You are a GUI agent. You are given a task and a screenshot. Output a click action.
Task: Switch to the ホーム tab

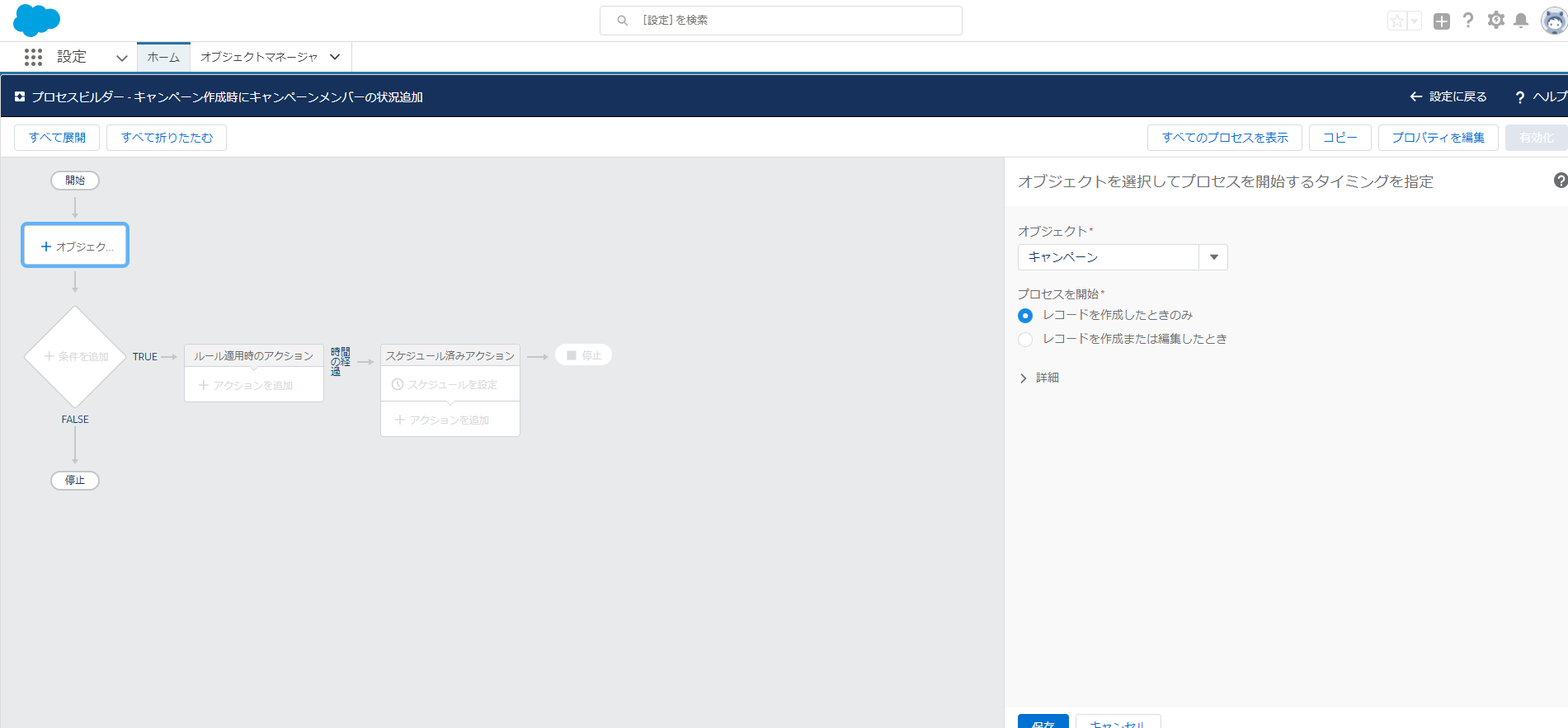[x=163, y=57]
